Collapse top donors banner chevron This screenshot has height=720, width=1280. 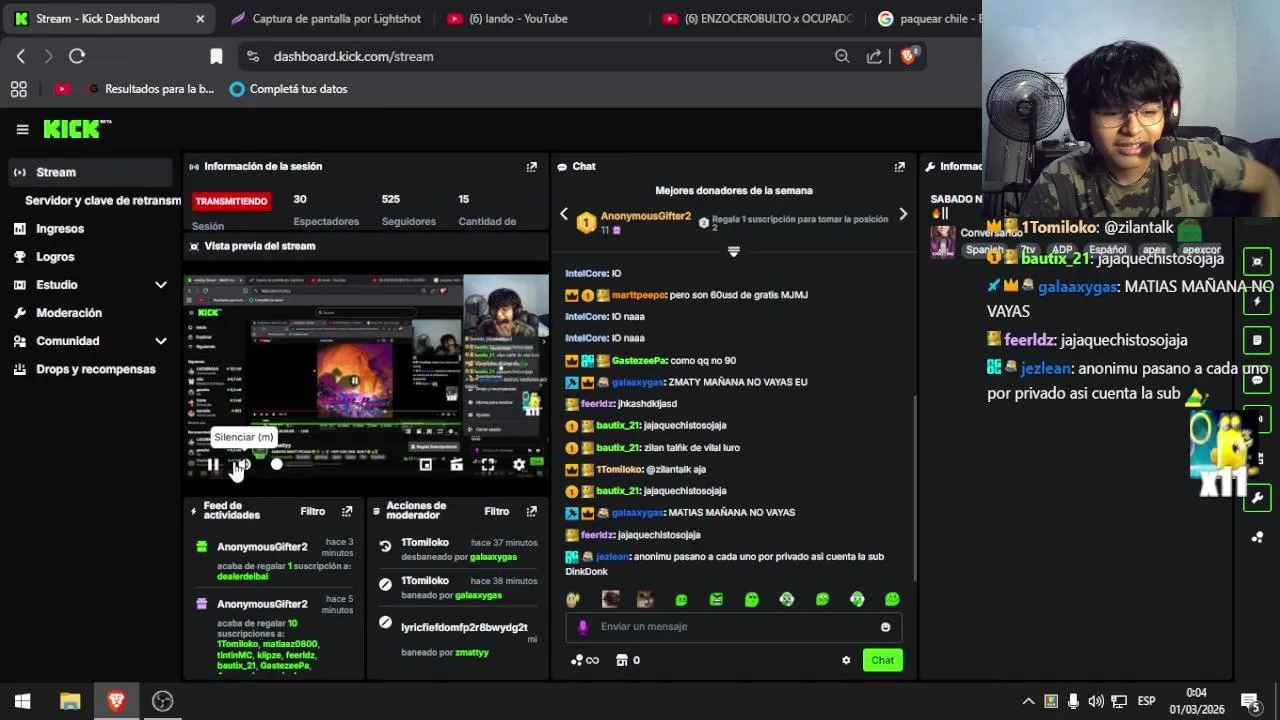(733, 251)
